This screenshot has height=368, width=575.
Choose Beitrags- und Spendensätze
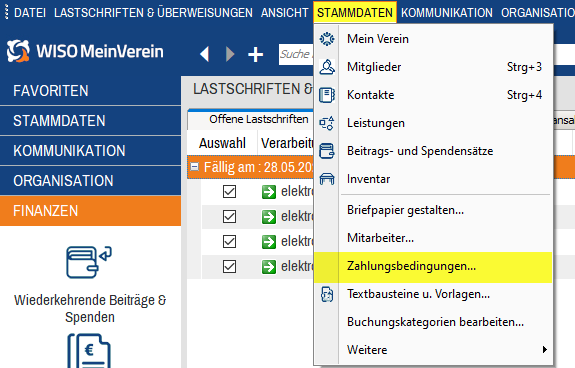pos(433,151)
